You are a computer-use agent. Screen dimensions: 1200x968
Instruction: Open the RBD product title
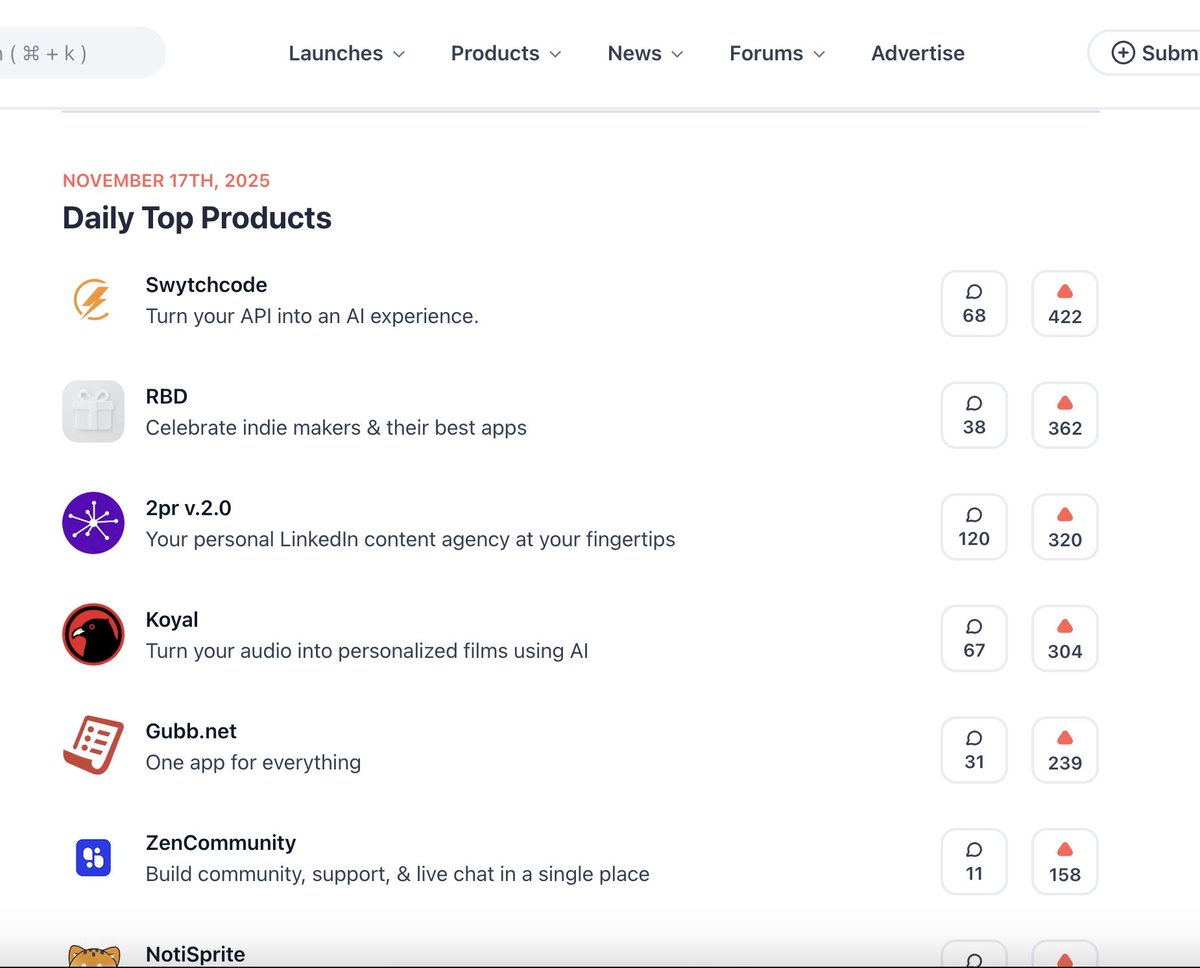coord(166,397)
